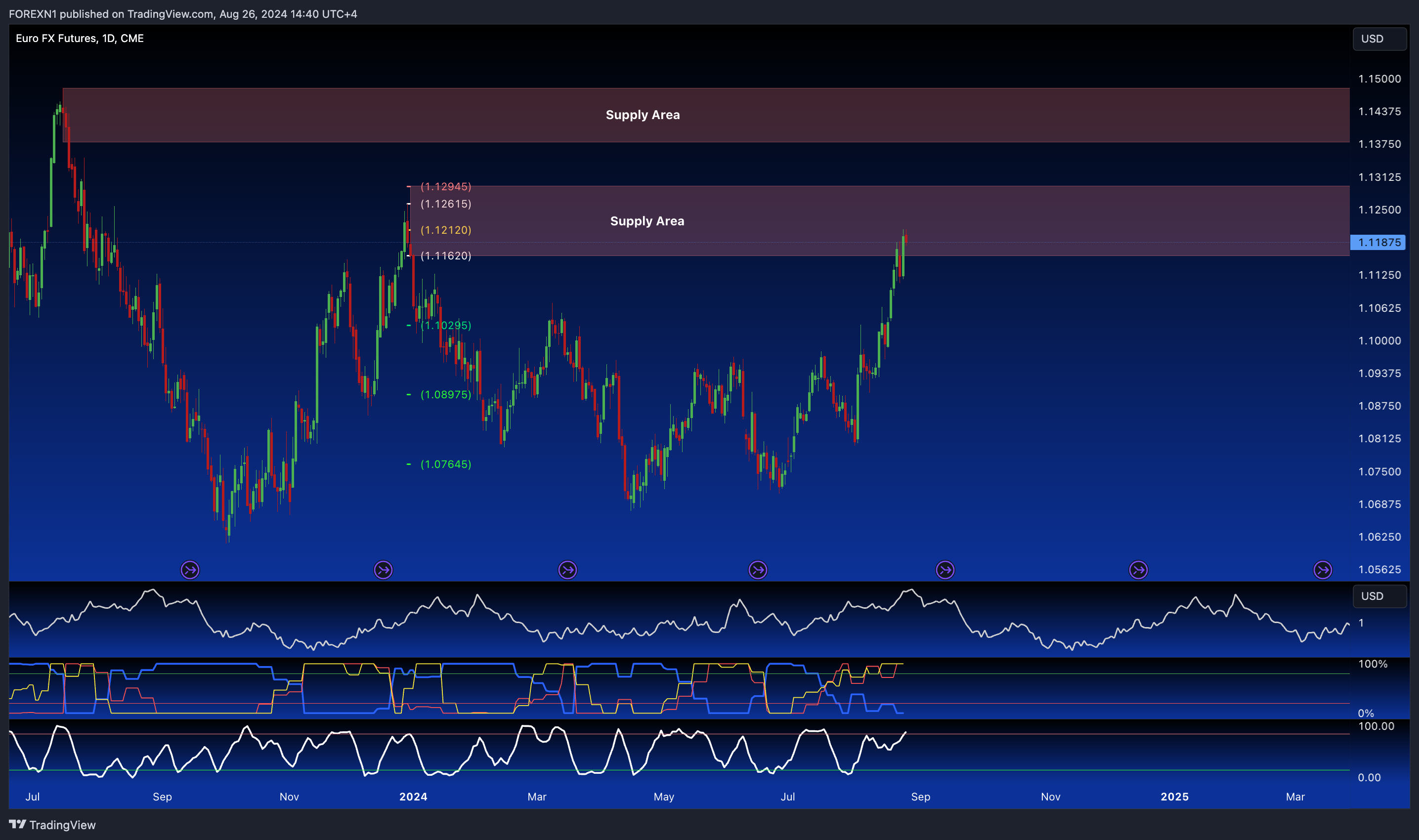Click the green level label (1.10295)
Screen dimensions: 1419x840
coord(446,326)
